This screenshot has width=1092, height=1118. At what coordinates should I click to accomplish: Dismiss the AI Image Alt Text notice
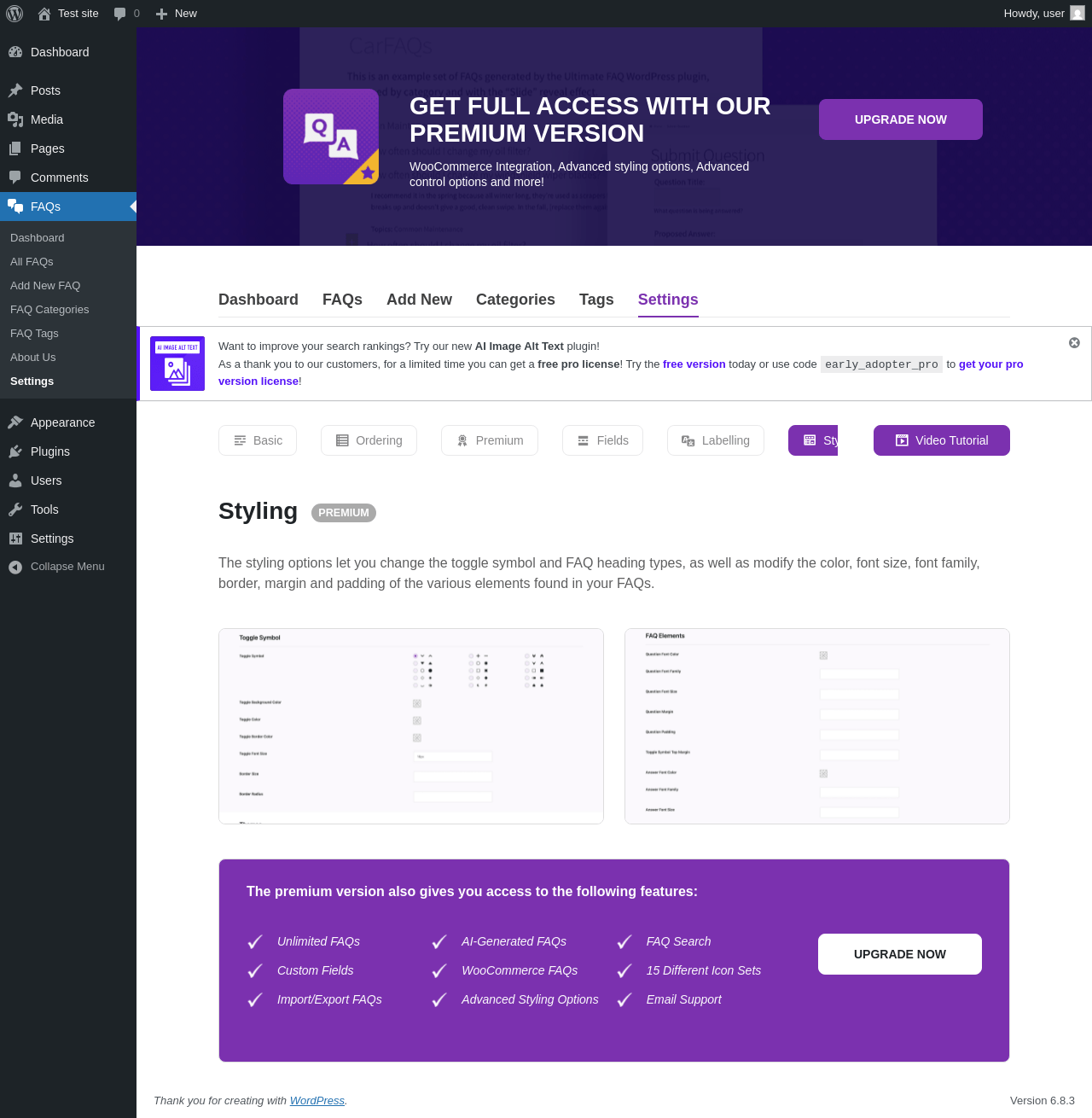pos(1074,342)
